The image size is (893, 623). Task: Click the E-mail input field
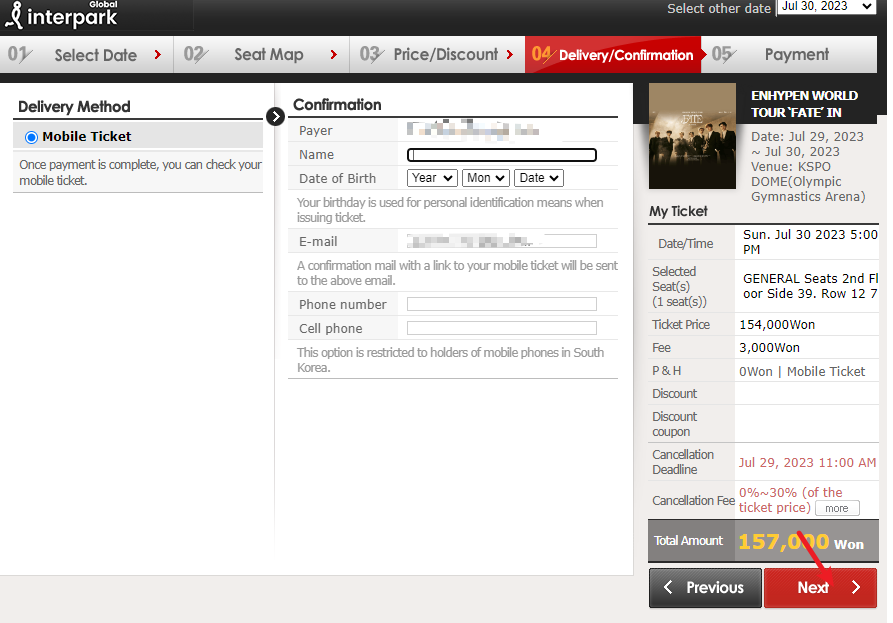coord(502,241)
